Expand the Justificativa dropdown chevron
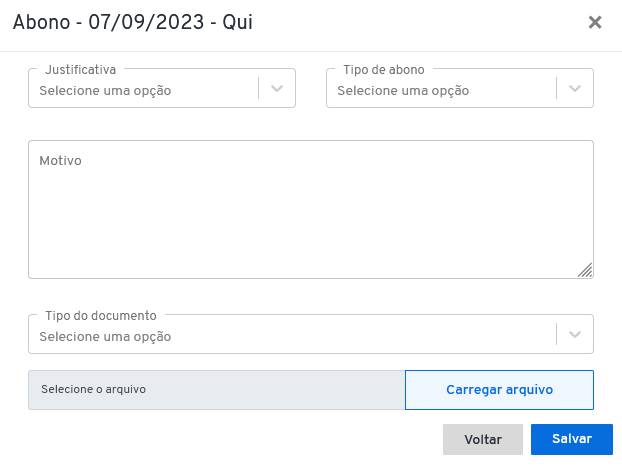The width and height of the screenshot is (622, 466). click(x=277, y=88)
